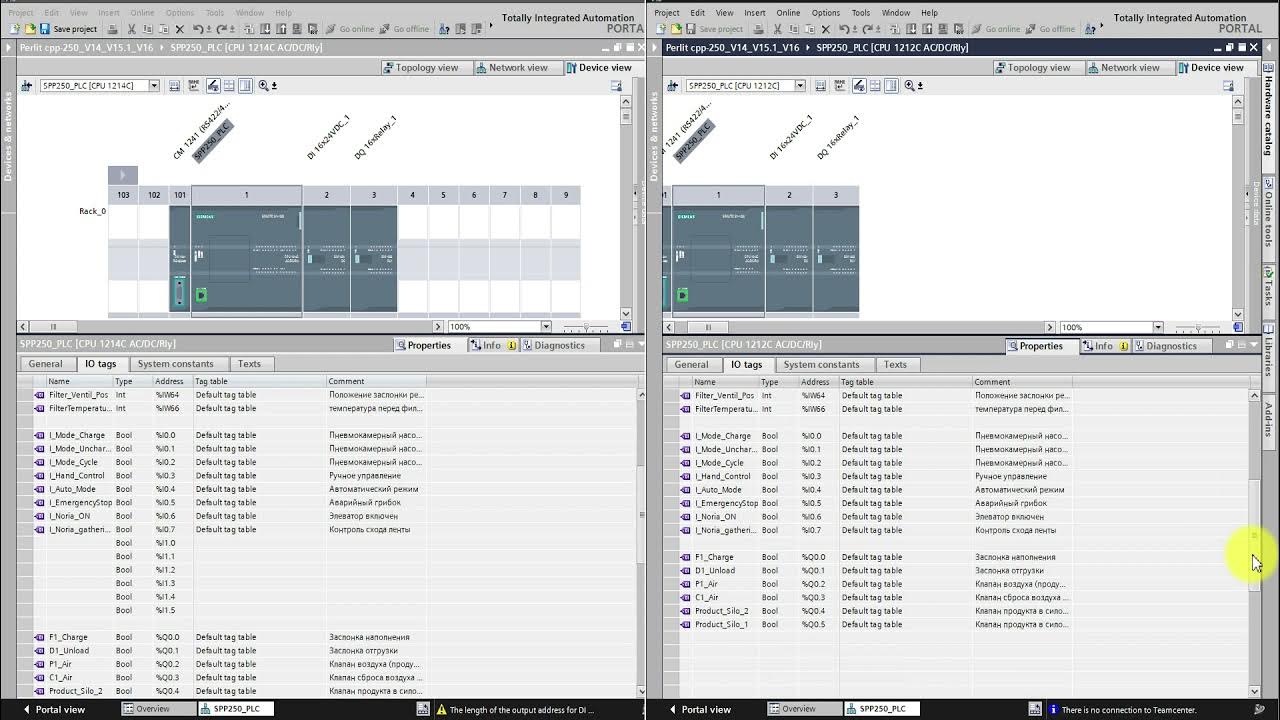Click the delete X icon in right window toolbar
Viewport: 1280px width, 720px height.
[x=826, y=29]
